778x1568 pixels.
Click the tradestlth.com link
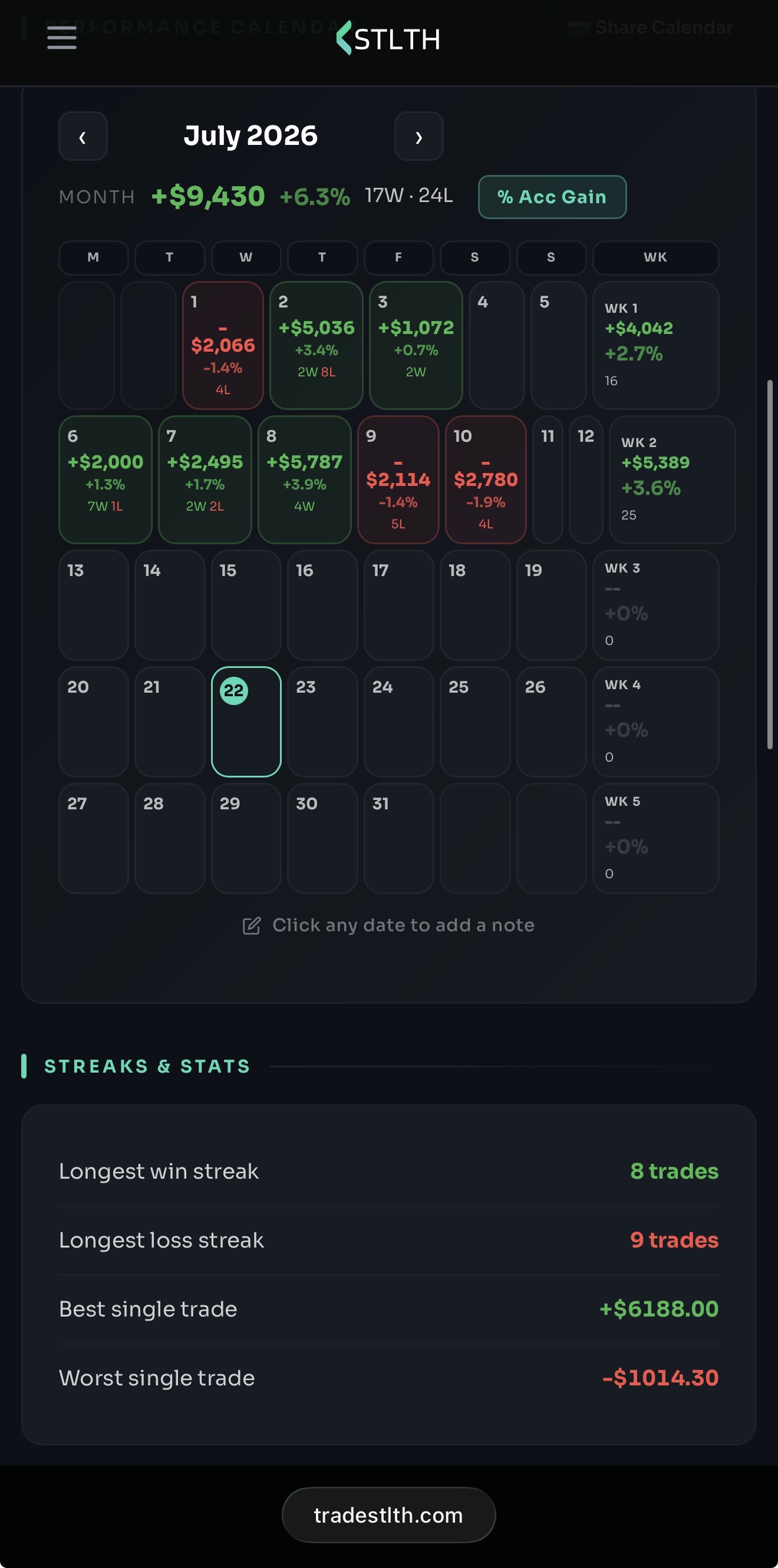click(x=388, y=1515)
